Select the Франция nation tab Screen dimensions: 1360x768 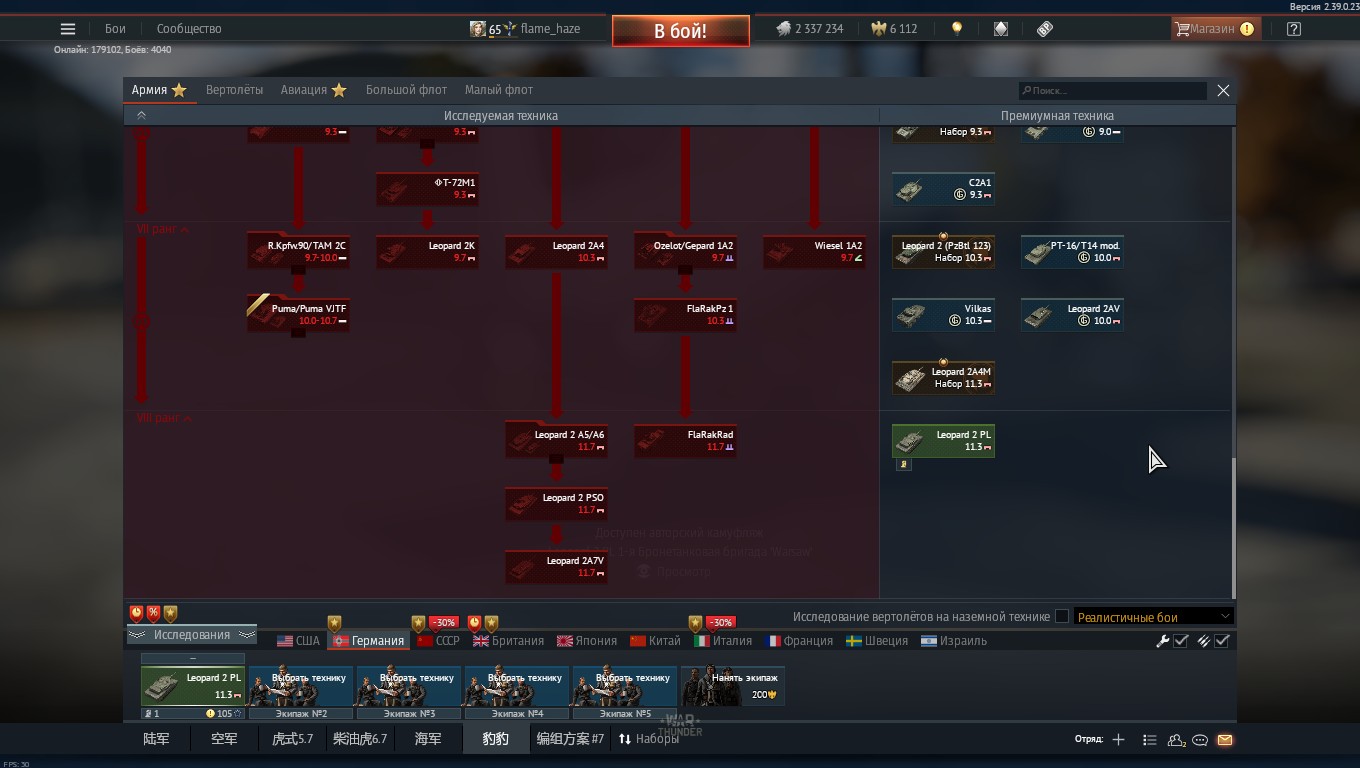click(x=799, y=641)
